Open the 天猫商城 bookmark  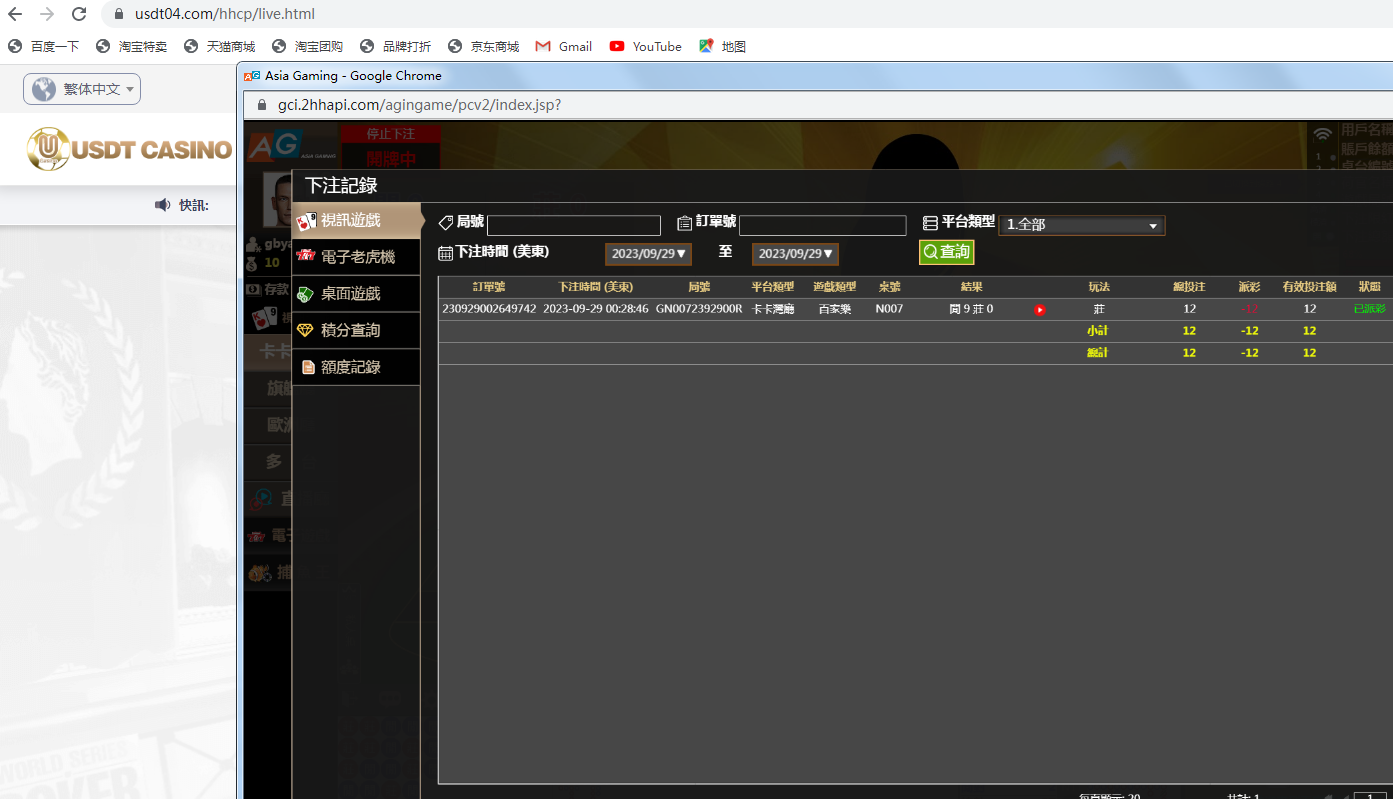tap(220, 46)
